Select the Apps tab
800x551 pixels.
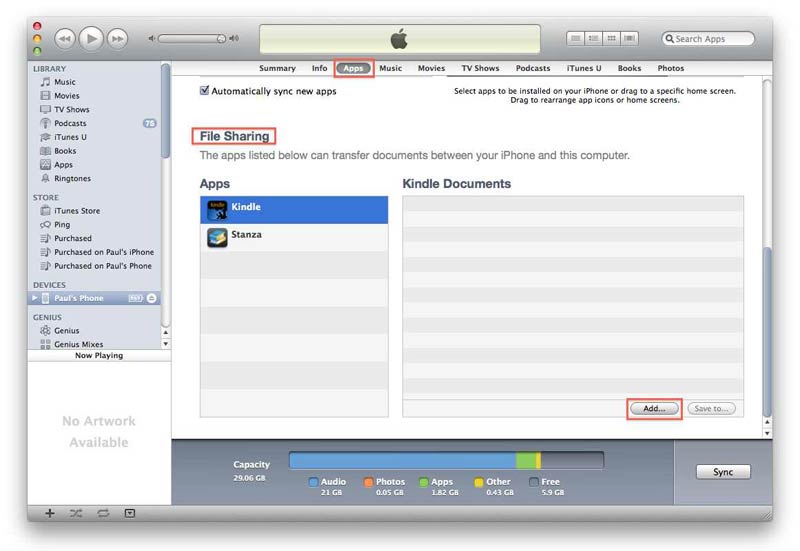(353, 68)
